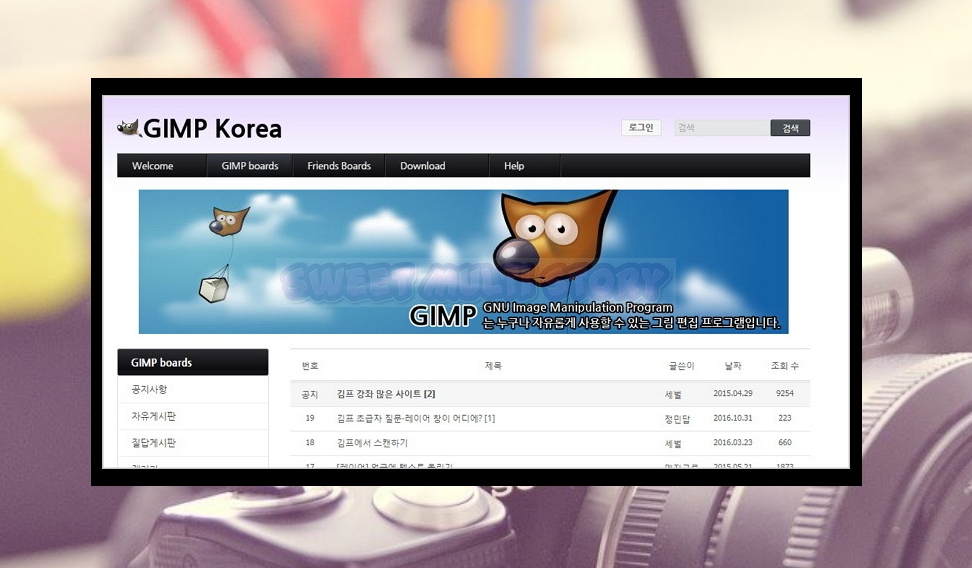
Task: Click the 번호 column header
Action: click(x=310, y=366)
